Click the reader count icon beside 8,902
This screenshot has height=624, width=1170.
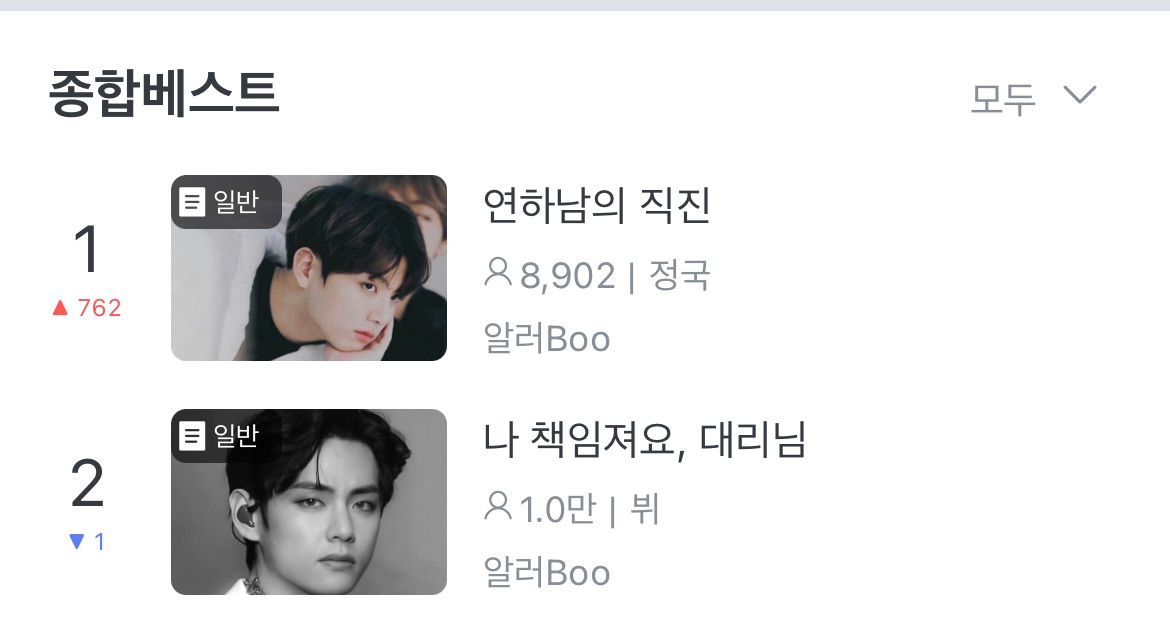pyautogui.click(x=498, y=272)
